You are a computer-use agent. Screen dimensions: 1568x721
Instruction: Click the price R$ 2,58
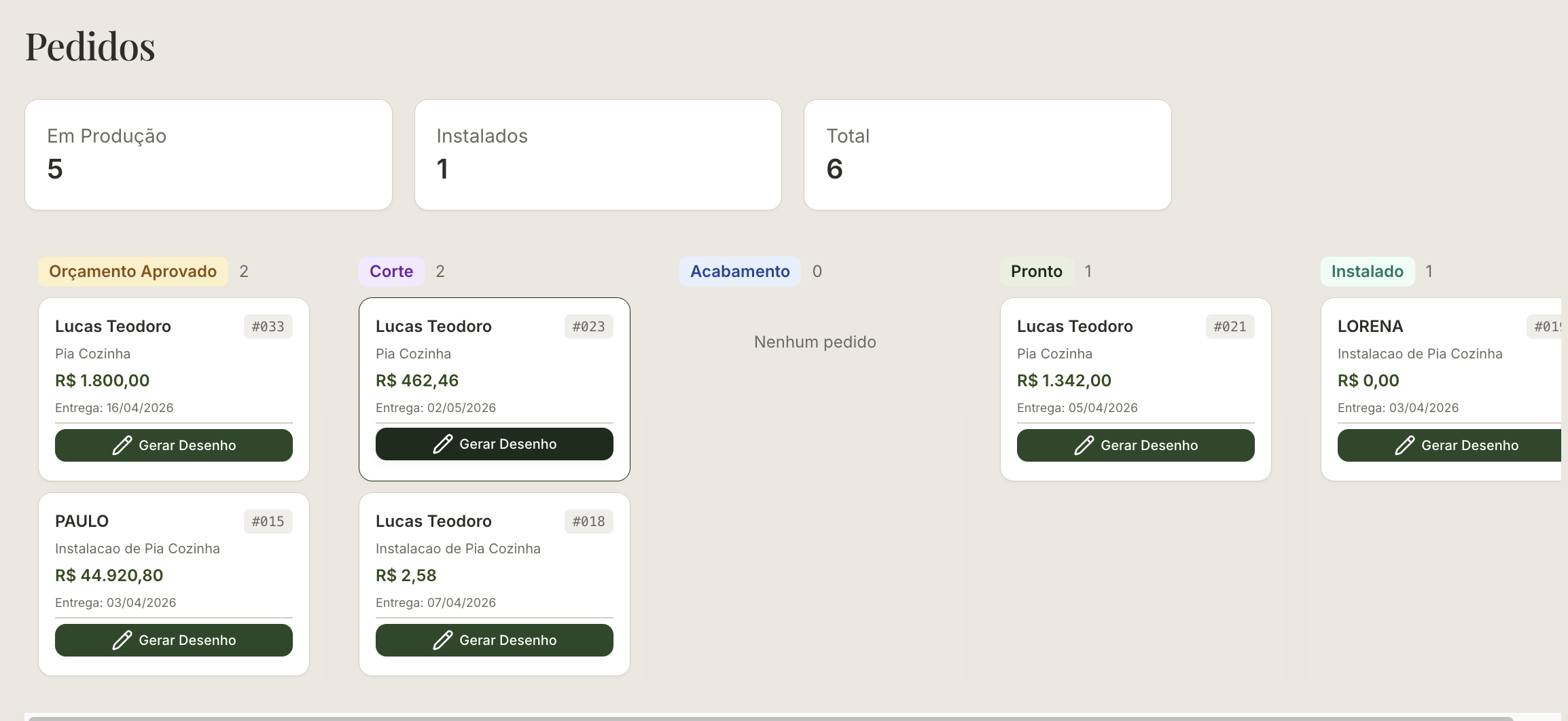406,576
